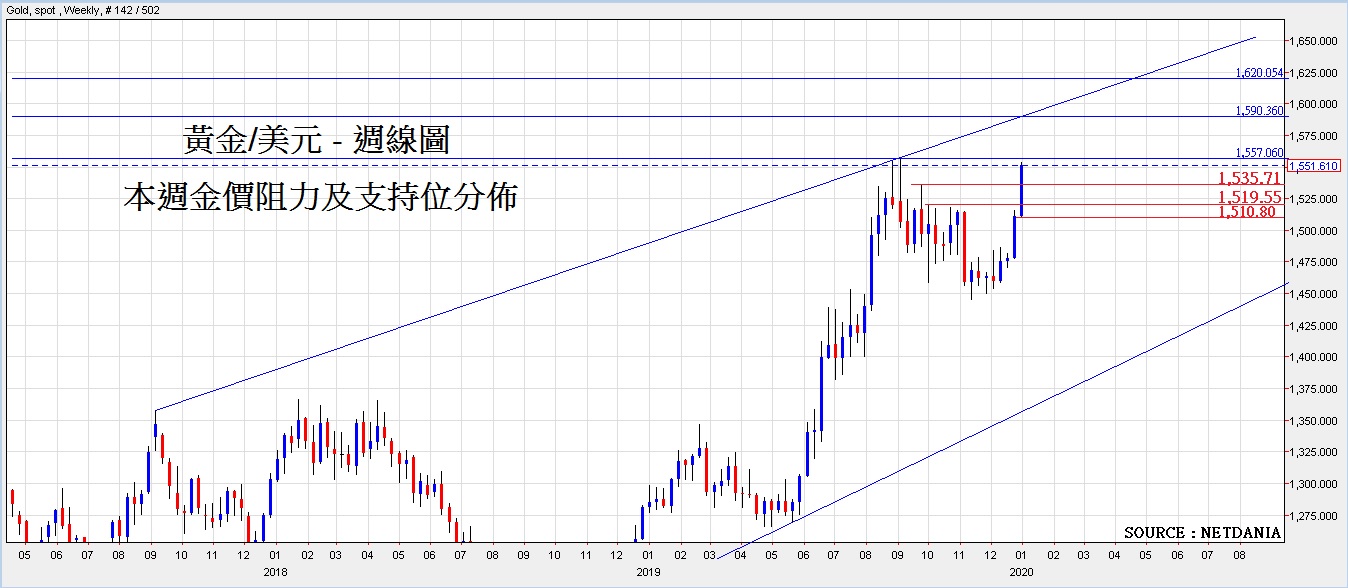Click the 黃金/美元 - 週線圖 title text
Screen dimensions: 1348x588
315,140
